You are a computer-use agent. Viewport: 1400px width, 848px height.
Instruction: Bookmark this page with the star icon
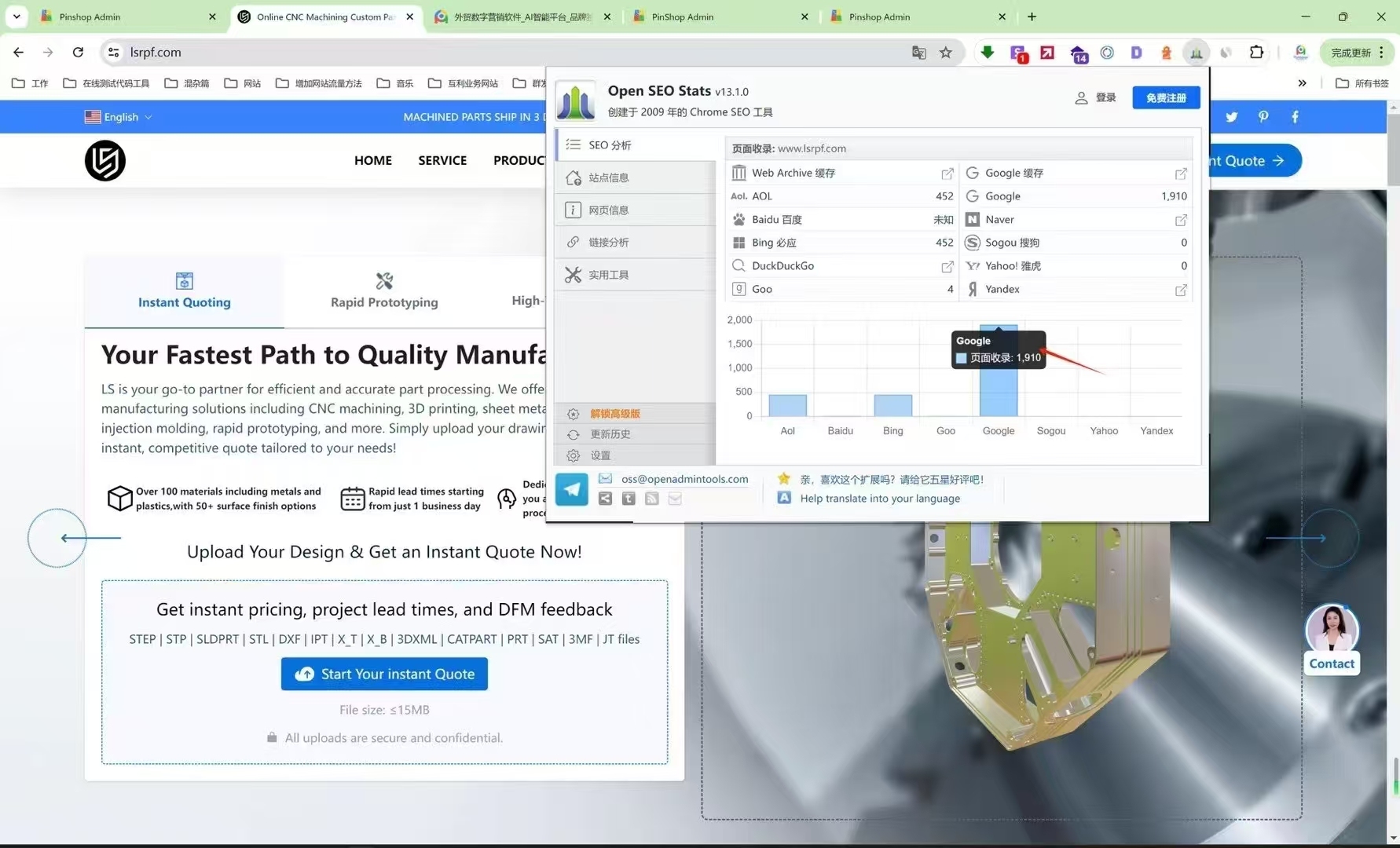[x=946, y=53]
